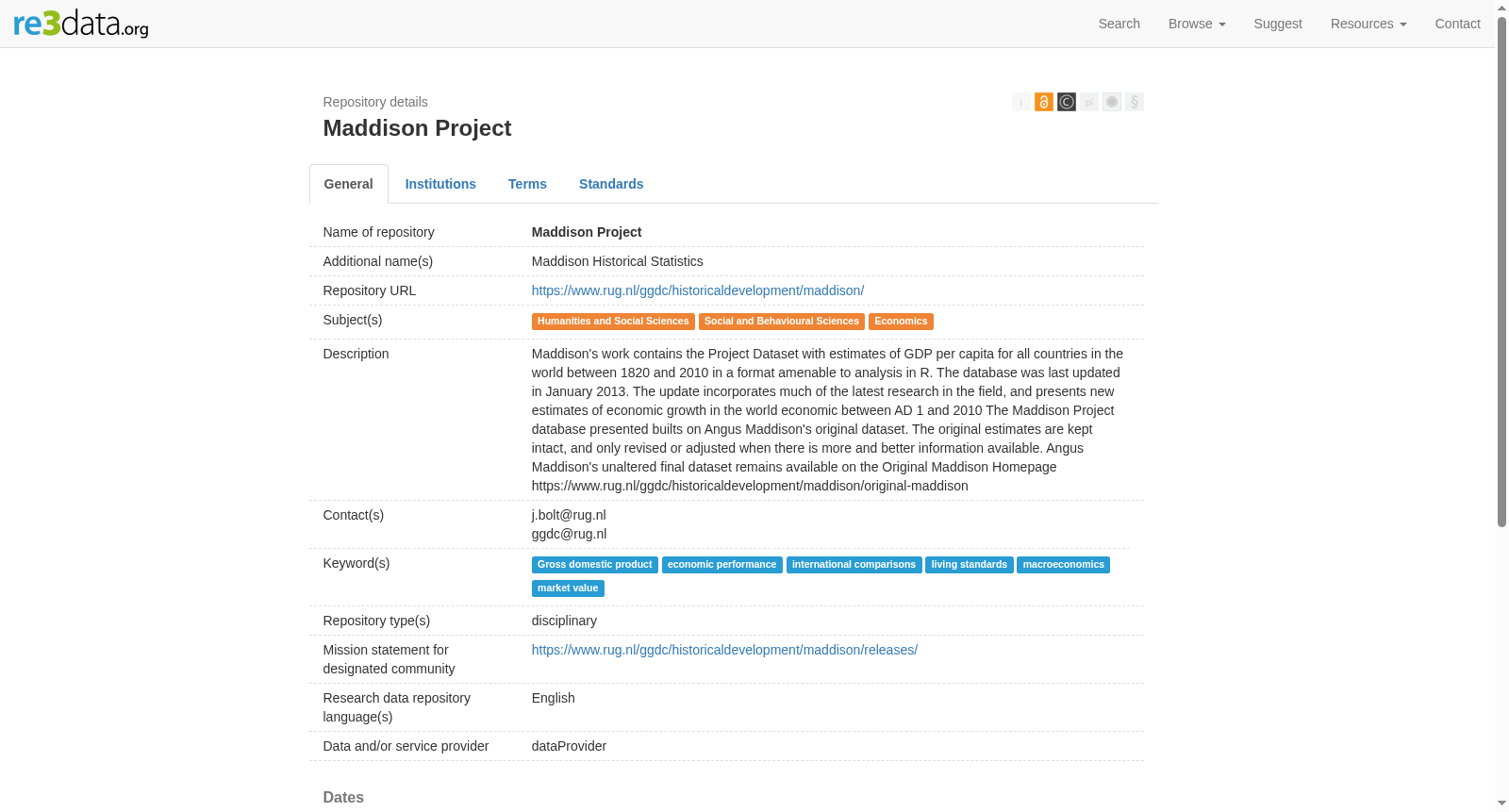Click the dark copyright license badge icon
Screen dimensions: 1509x812
coord(1067,102)
